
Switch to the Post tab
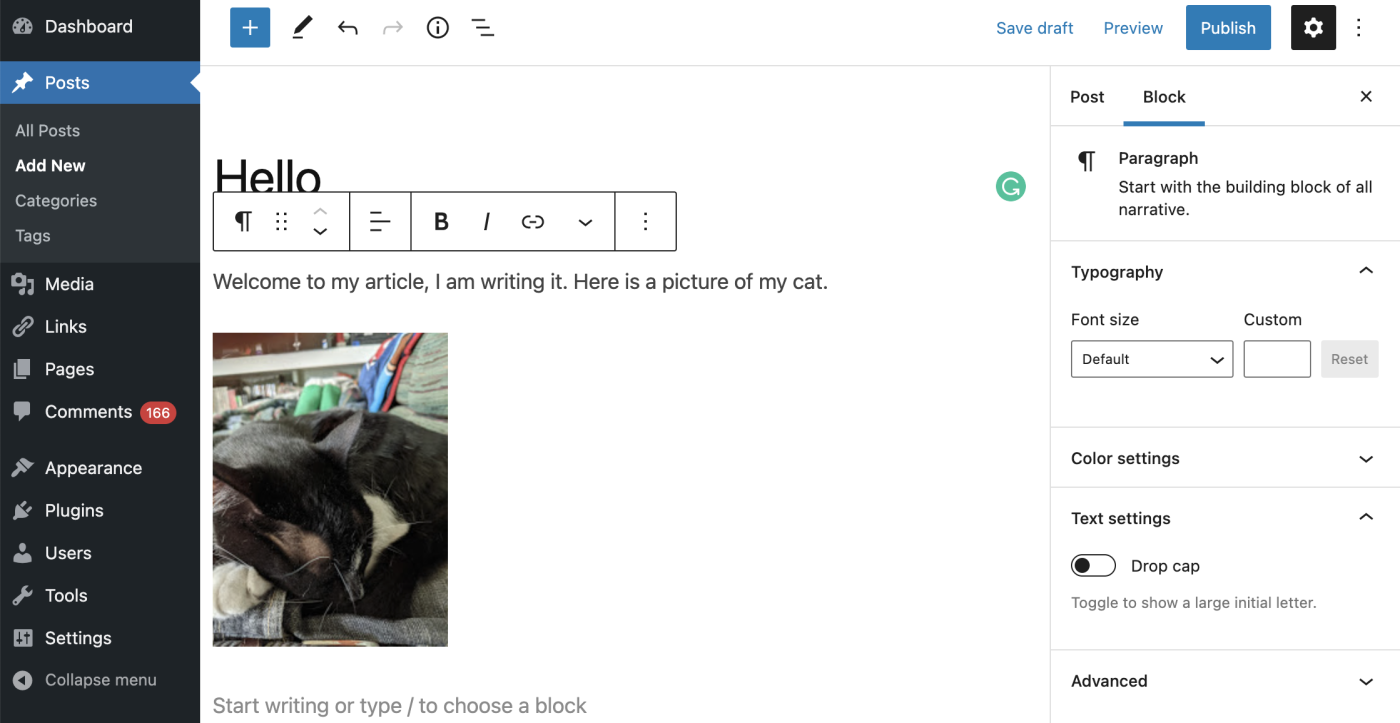click(1087, 97)
